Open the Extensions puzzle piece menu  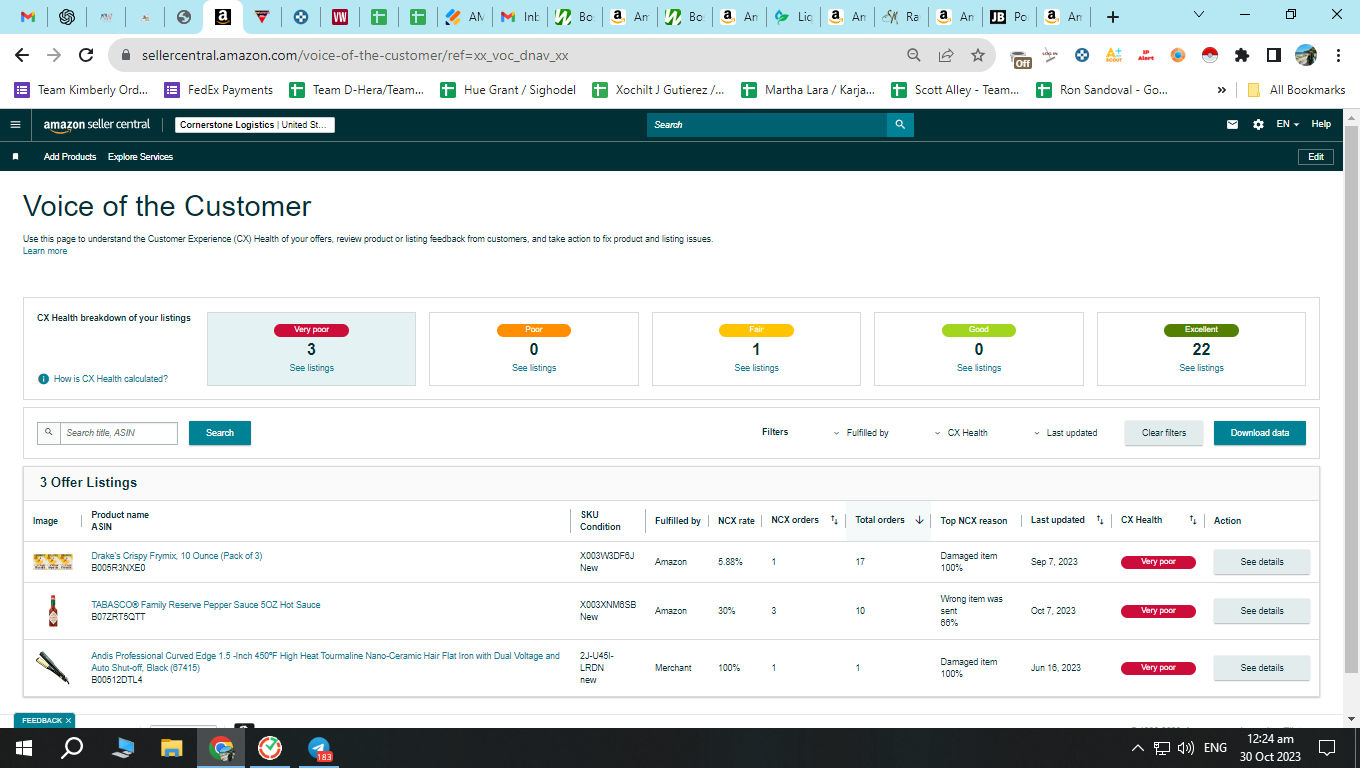[1242, 55]
